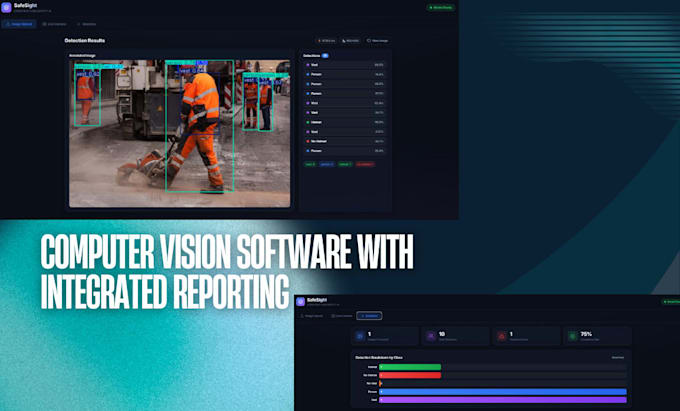Click the green Helmet bar in the class breakdown
Screen dimensions: 680x411
(x=410, y=367)
